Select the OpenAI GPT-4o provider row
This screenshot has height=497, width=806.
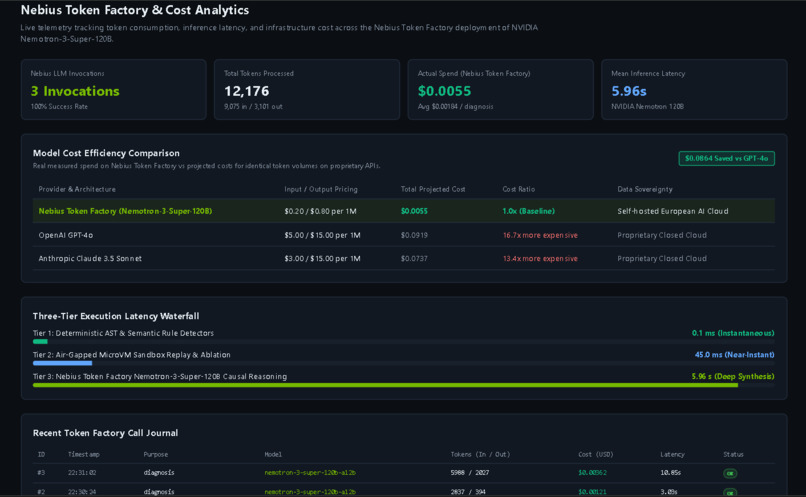[x=404, y=235]
